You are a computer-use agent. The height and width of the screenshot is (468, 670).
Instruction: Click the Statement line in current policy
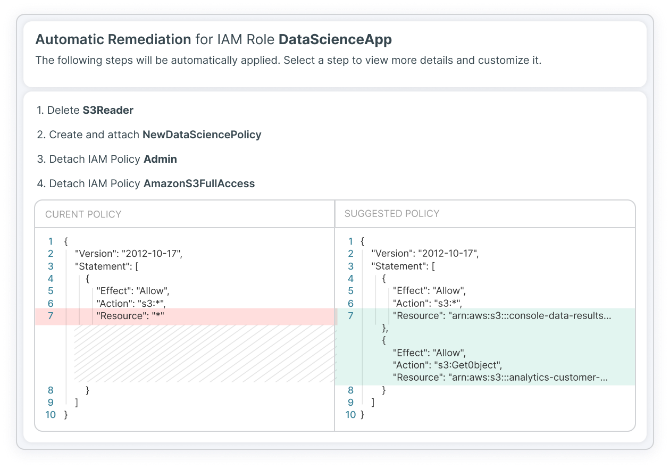pyautogui.click(x=109, y=266)
